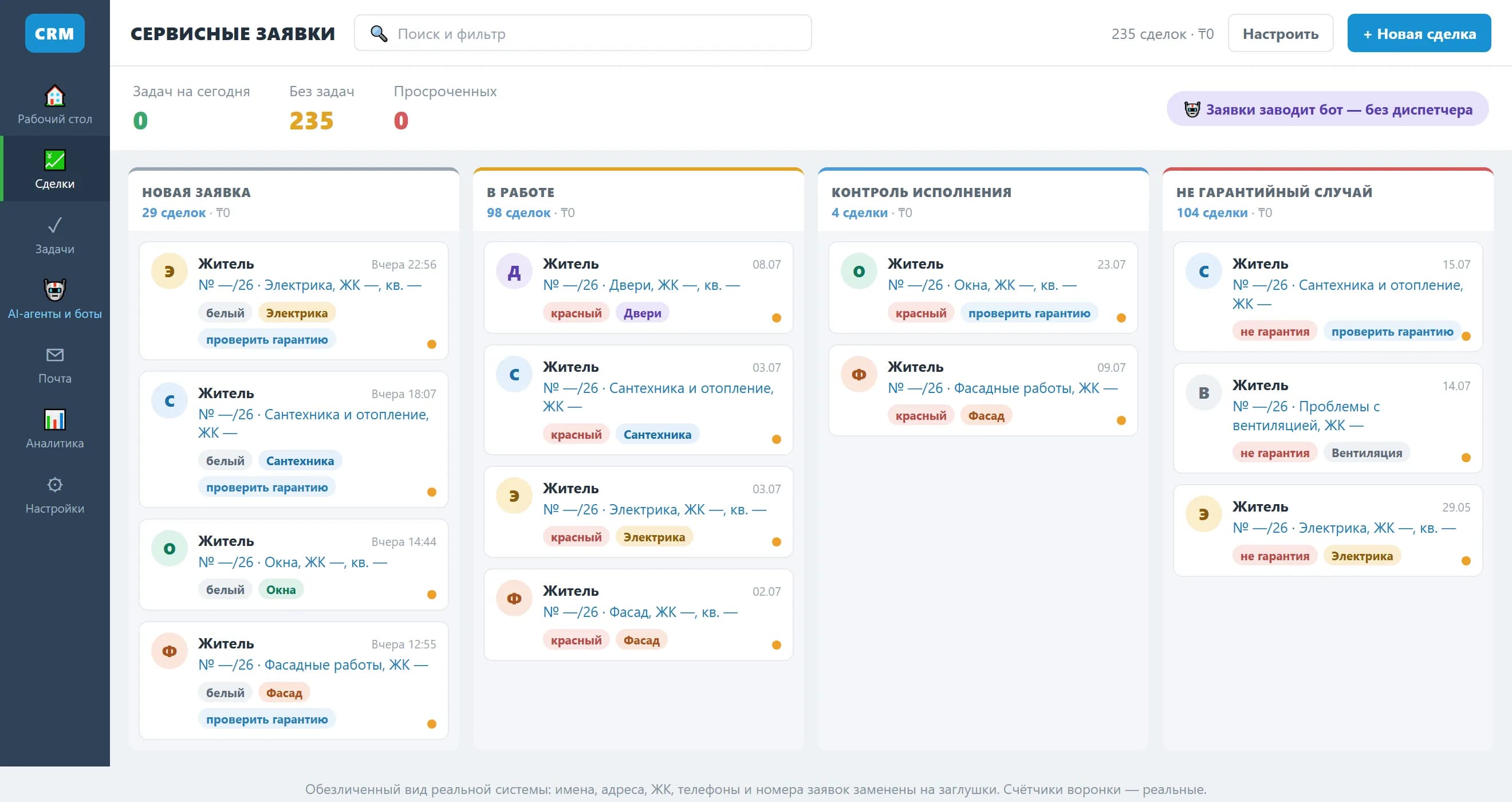Click the Вентиляция tag on 14.07 card
Image resolution: width=1512 pixels, height=802 pixels.
(1367, 453)
